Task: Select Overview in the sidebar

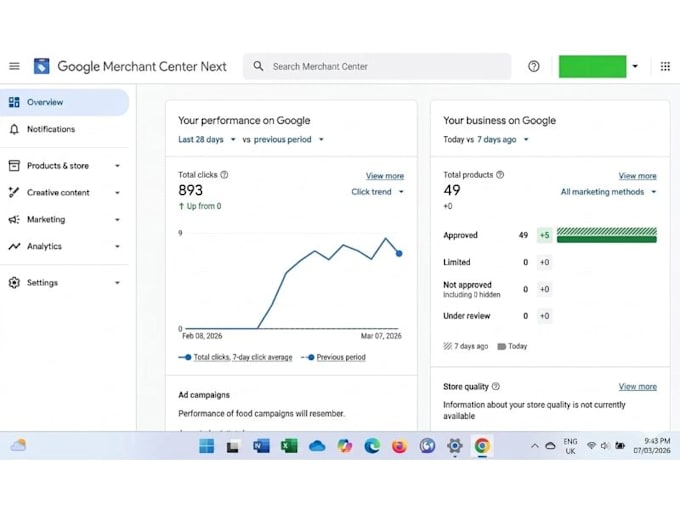Action: pyautogui.click(x=64, y=102)
